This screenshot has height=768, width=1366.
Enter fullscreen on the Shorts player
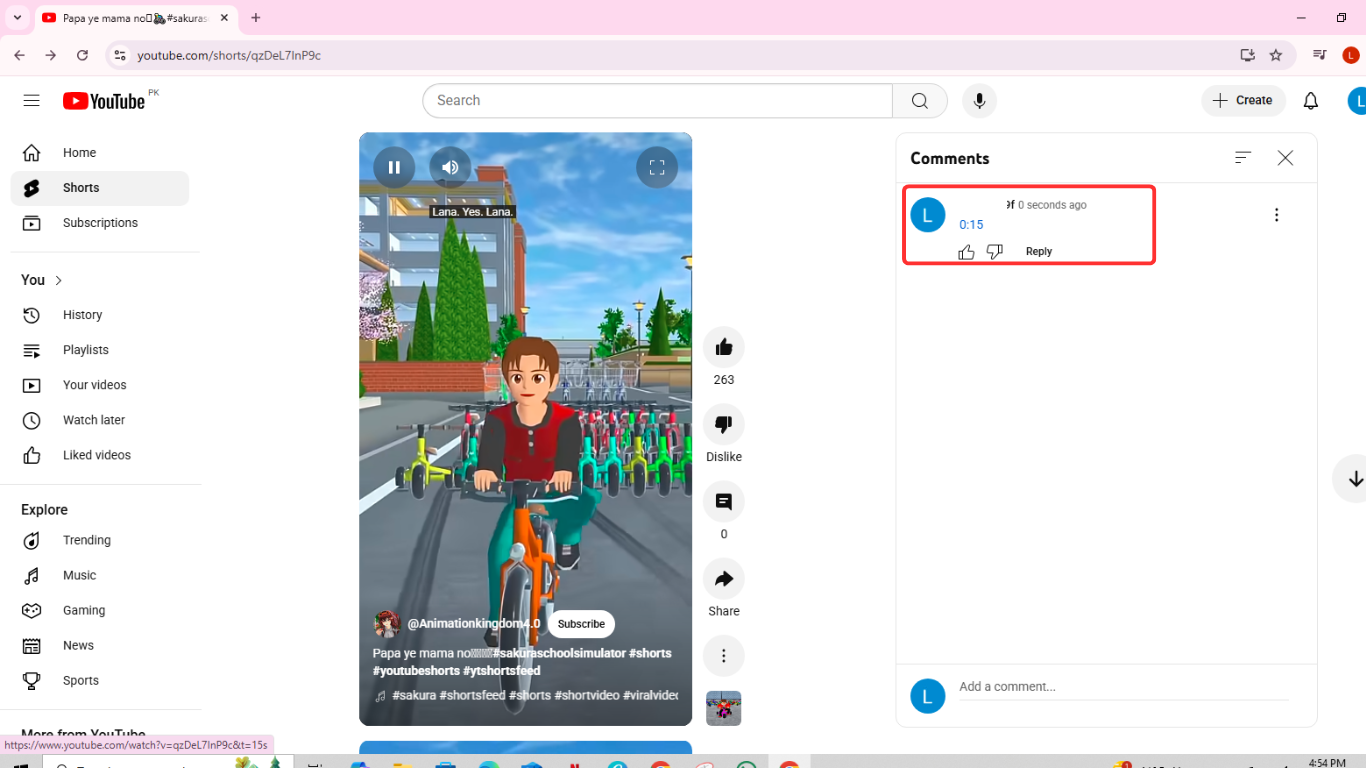[657, 168]
